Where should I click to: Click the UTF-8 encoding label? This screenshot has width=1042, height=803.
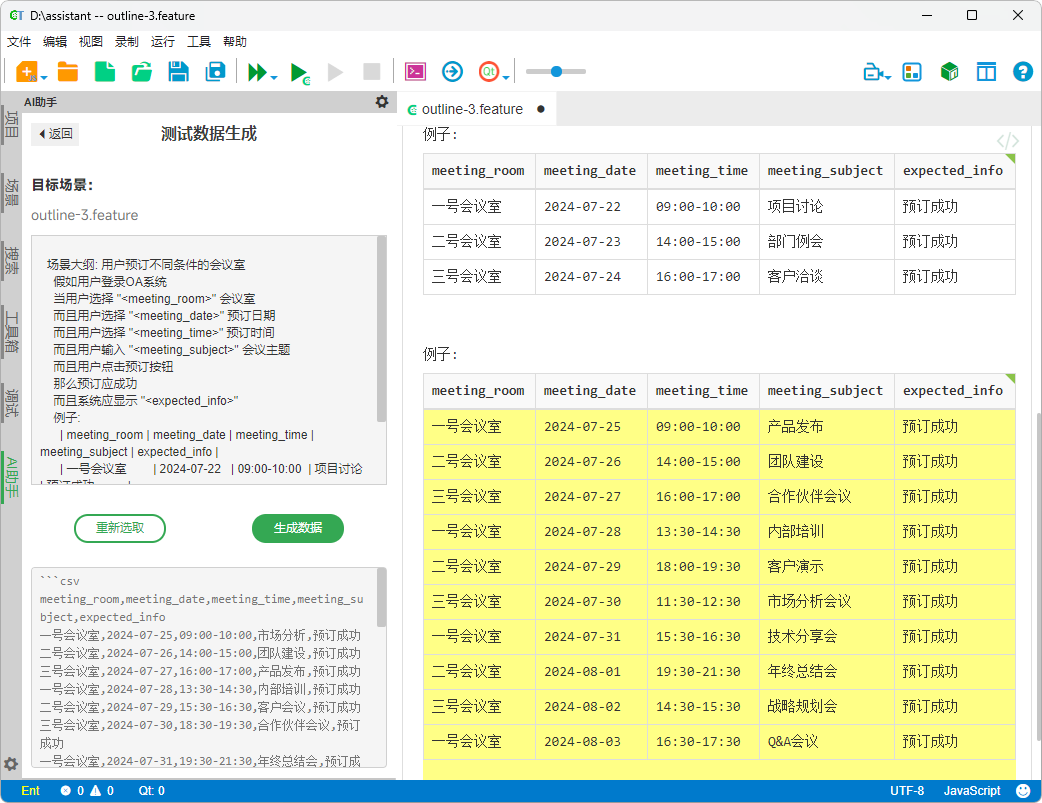907,790
